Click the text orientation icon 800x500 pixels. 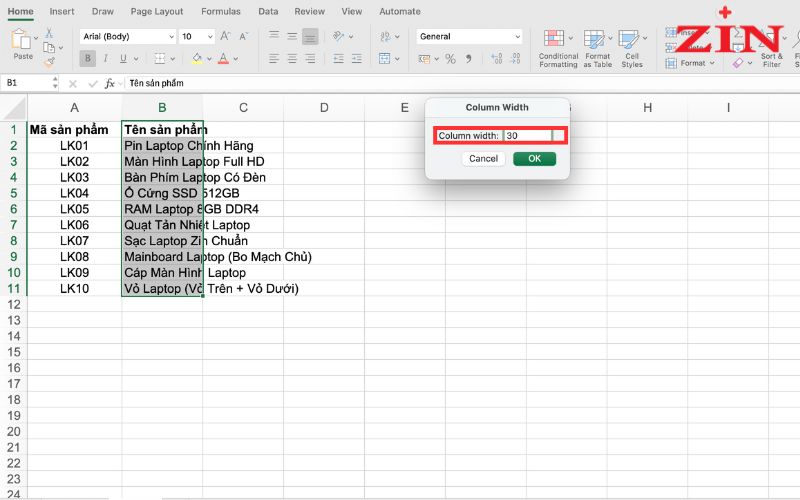pos(338,36)
